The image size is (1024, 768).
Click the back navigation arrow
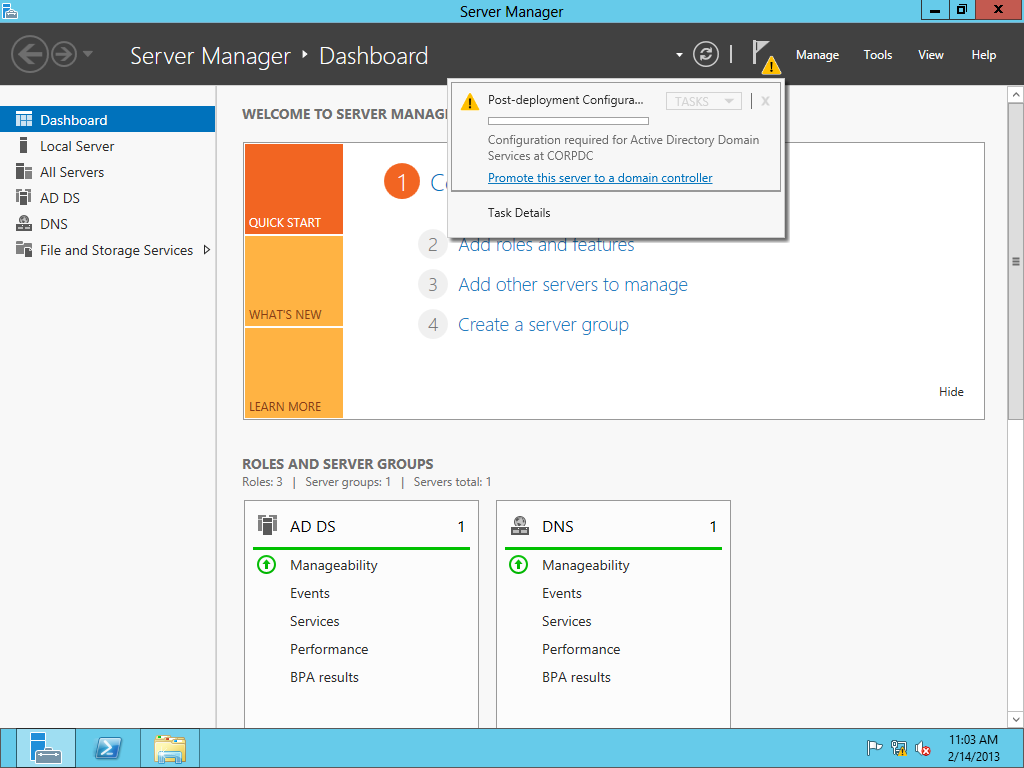click(30, 54)
